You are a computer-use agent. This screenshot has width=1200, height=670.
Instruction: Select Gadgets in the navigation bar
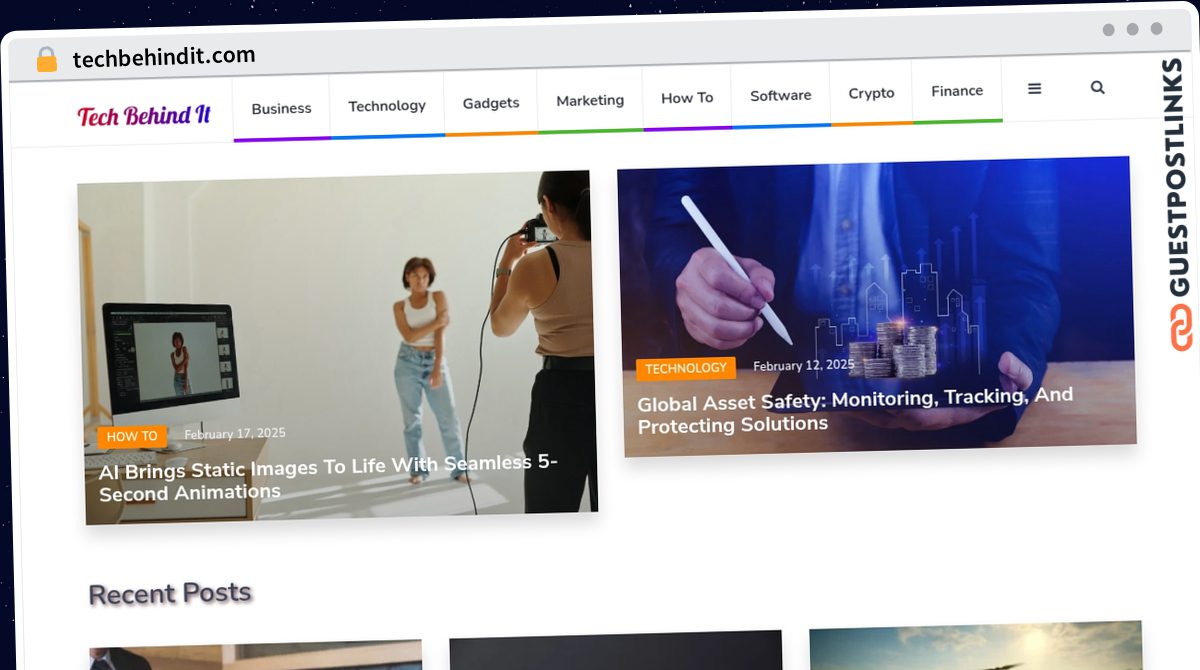click(491, 103)
